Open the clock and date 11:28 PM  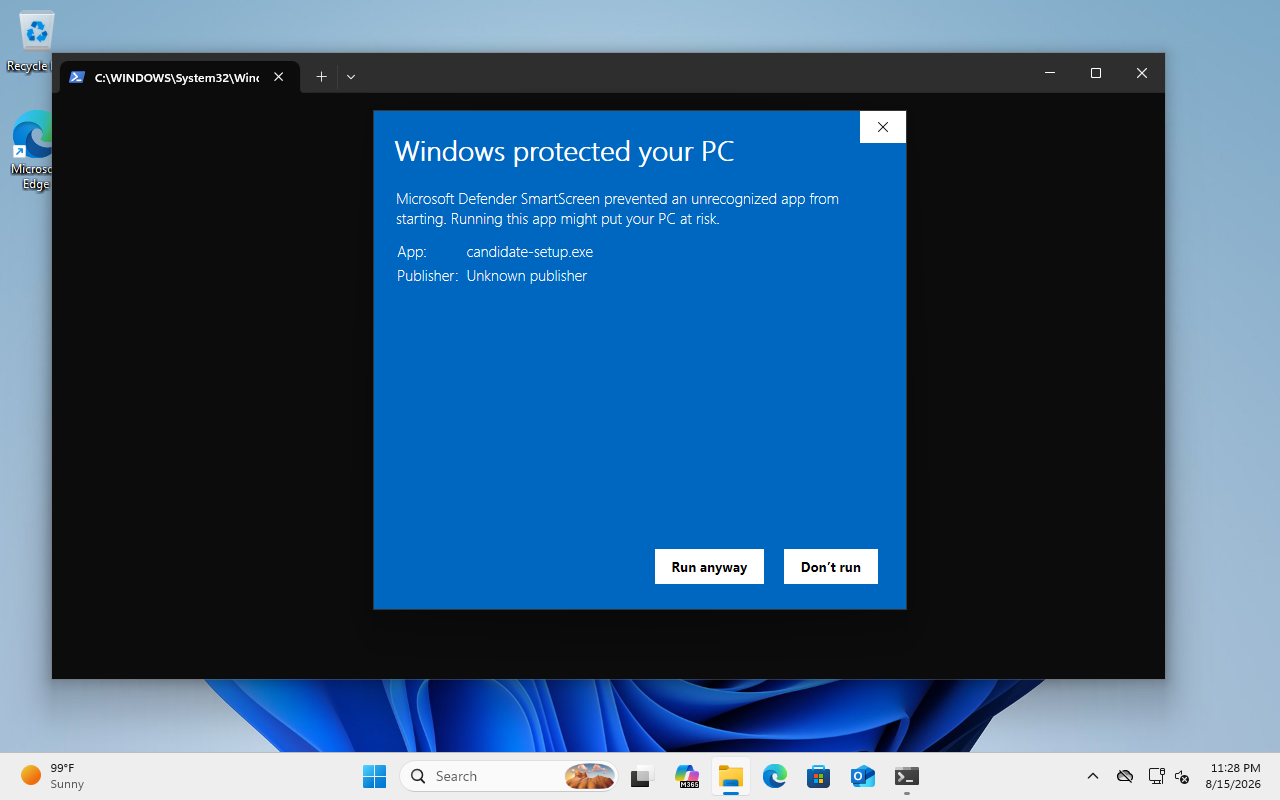click(1233, 776)
